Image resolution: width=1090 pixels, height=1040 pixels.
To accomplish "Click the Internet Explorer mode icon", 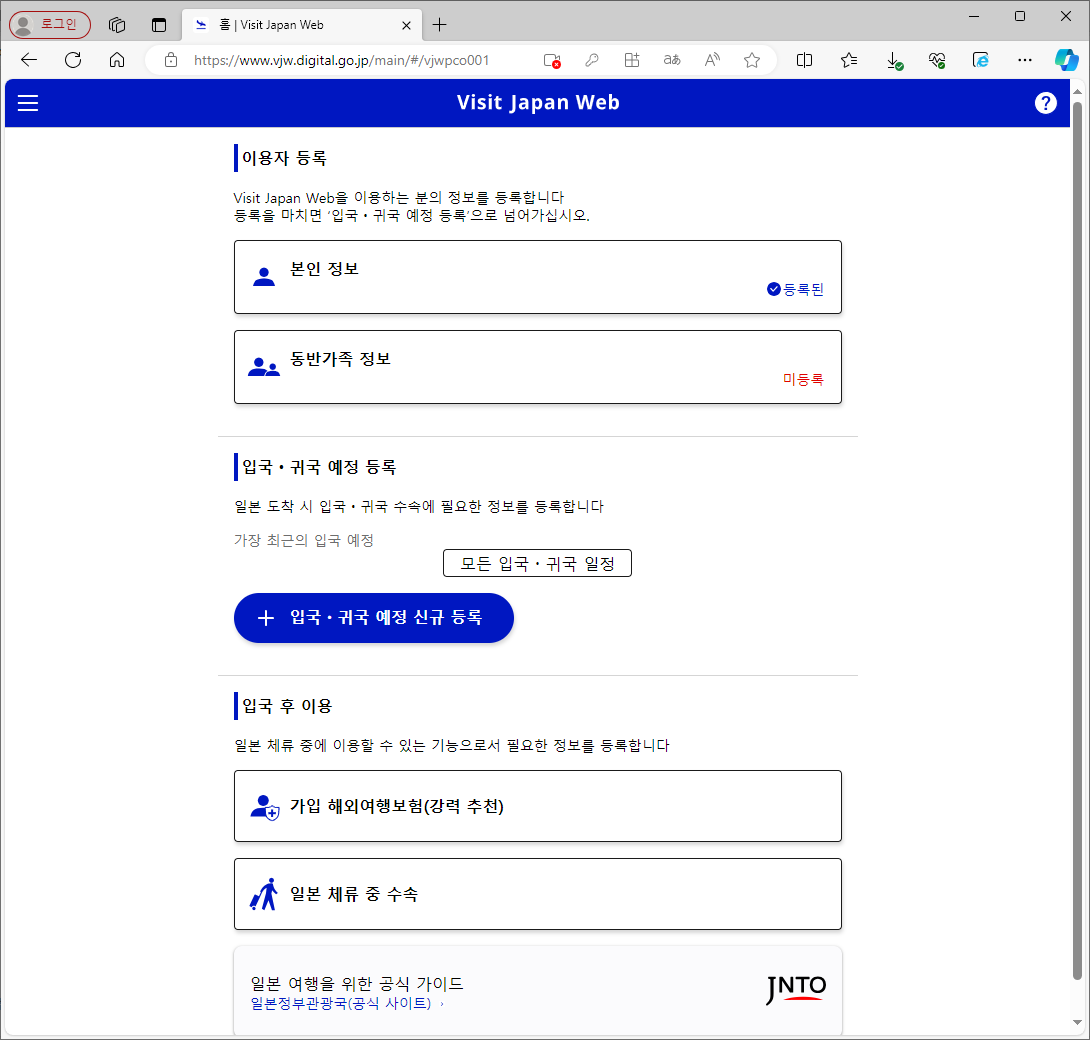I will (980, 60).
